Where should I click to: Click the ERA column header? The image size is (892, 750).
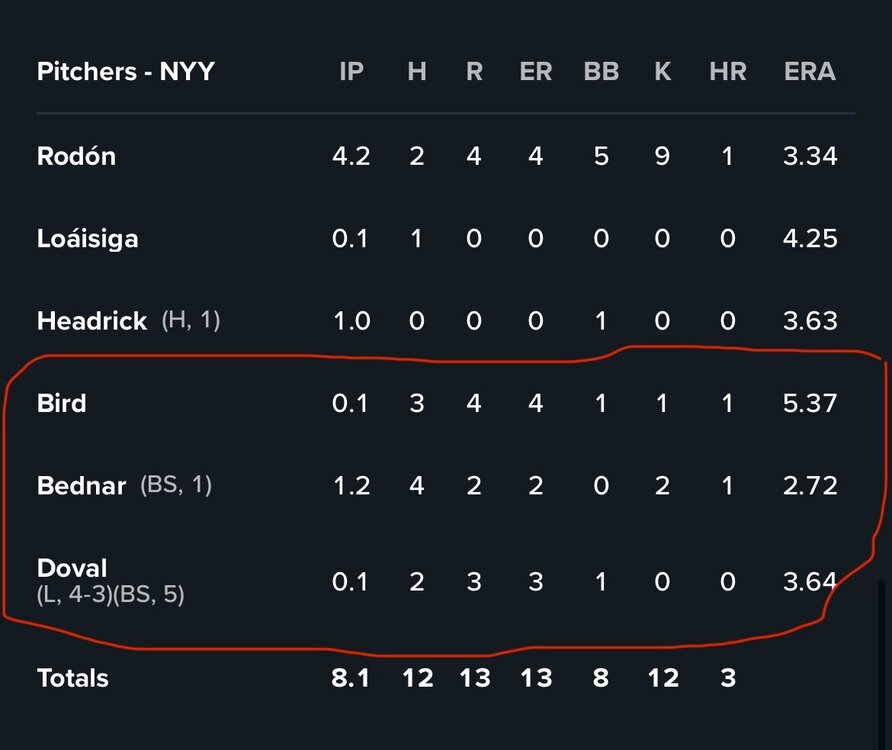(x=810, y=72)
